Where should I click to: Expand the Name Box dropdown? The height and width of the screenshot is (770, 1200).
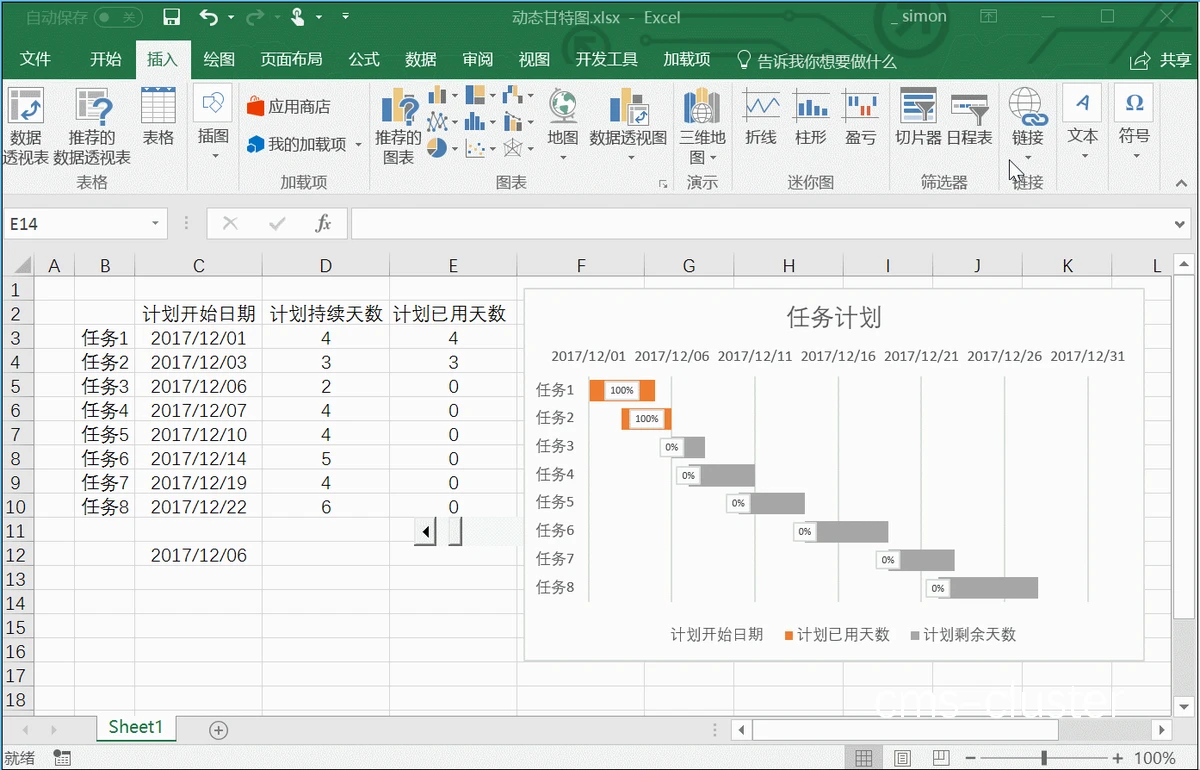pyautogui.click(x=156, y=224)
